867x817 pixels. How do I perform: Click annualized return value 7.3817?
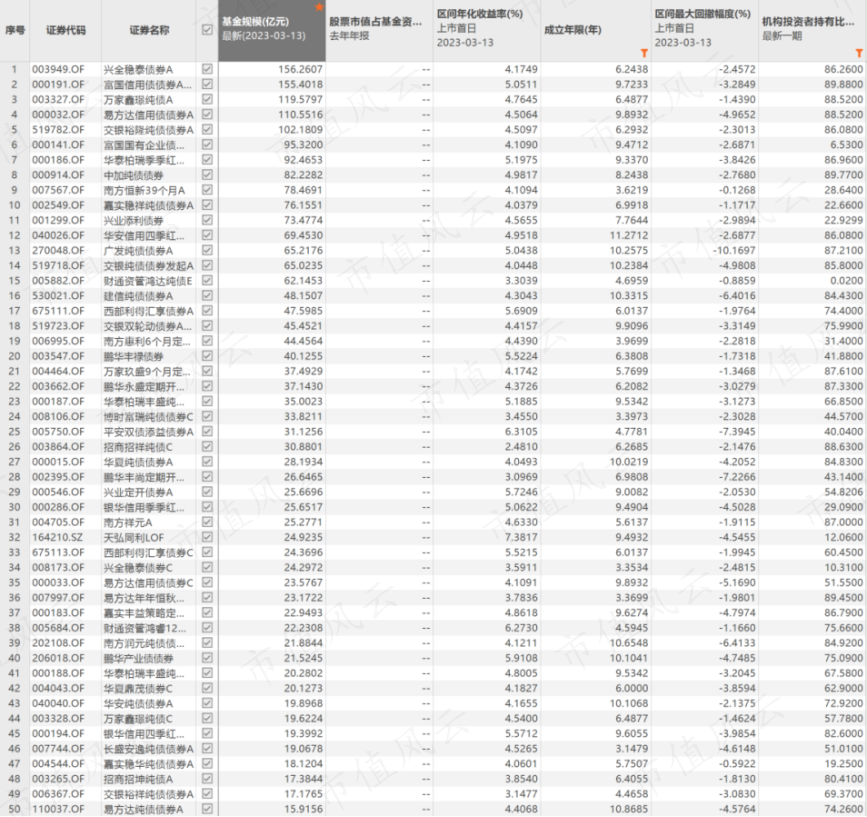coord(521,537)
